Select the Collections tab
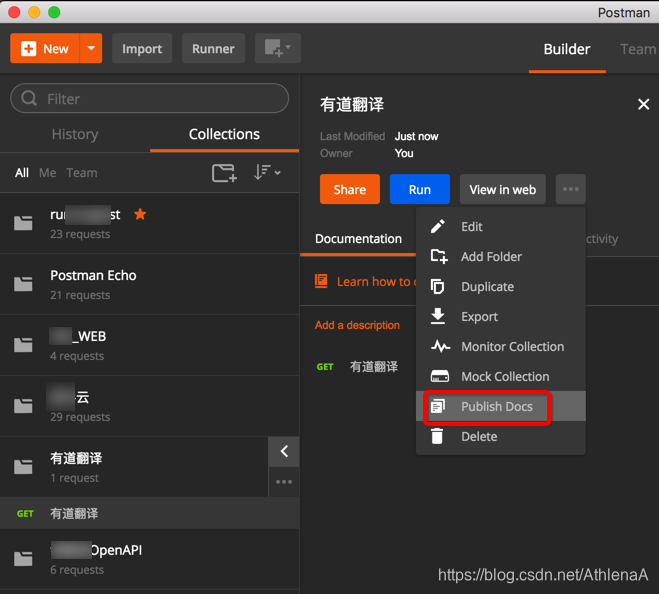This screenshot has height=594, width=659. pos(224,134)
